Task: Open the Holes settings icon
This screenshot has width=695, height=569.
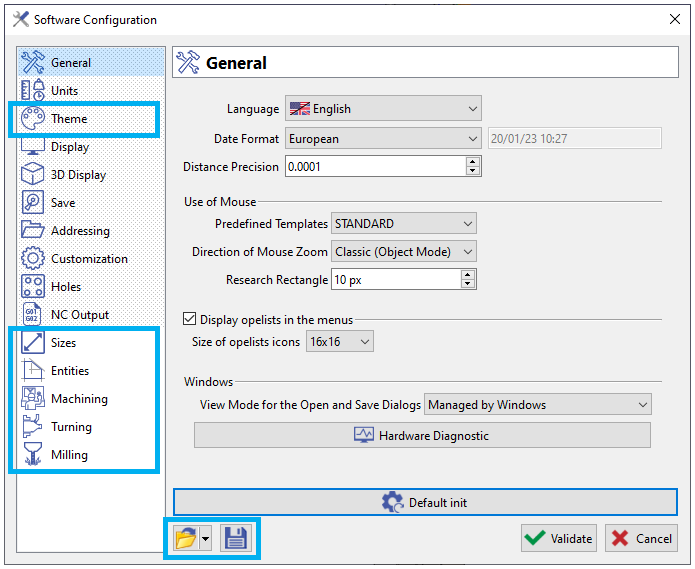Action: point(33,286)
